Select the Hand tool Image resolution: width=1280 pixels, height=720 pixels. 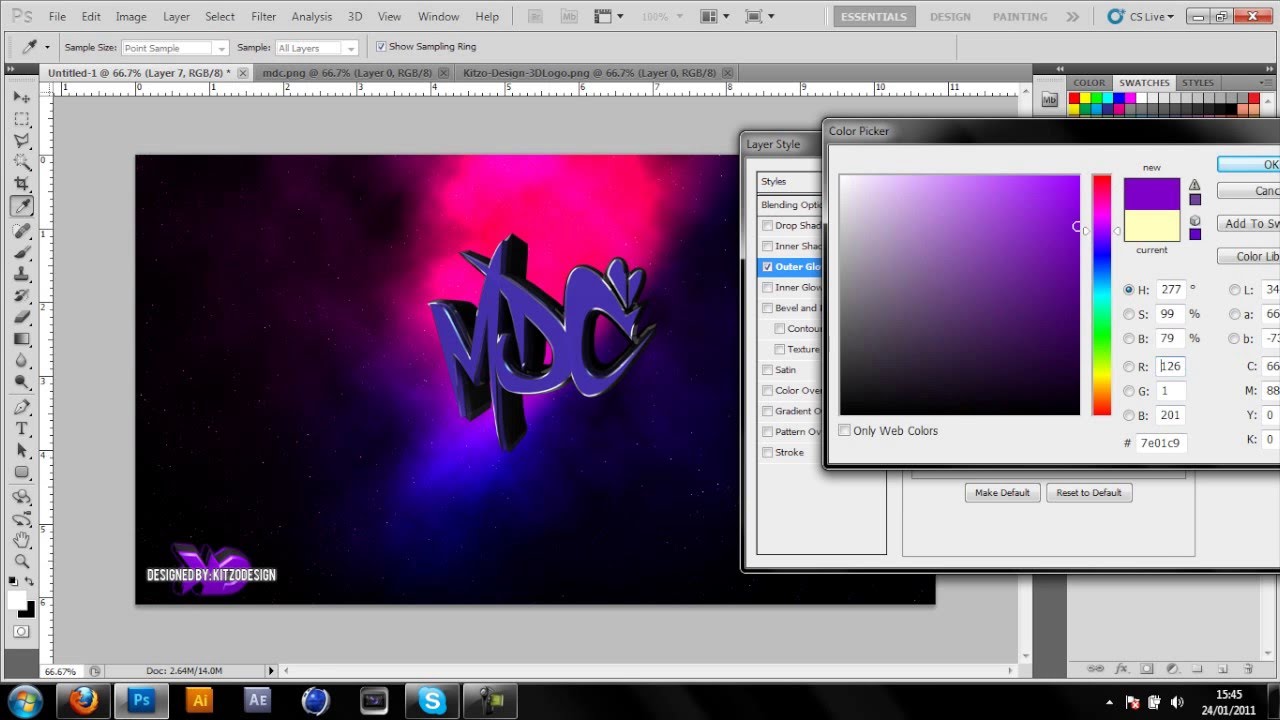[x=22, y=541]
